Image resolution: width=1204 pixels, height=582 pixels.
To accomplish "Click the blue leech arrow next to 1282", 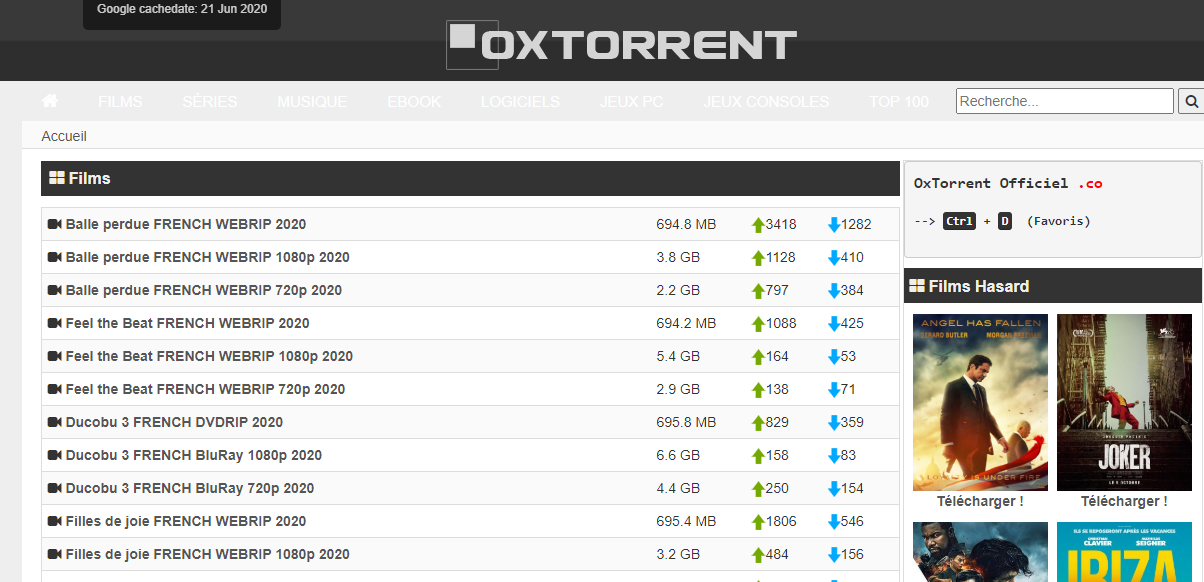I will pos(834,225).
